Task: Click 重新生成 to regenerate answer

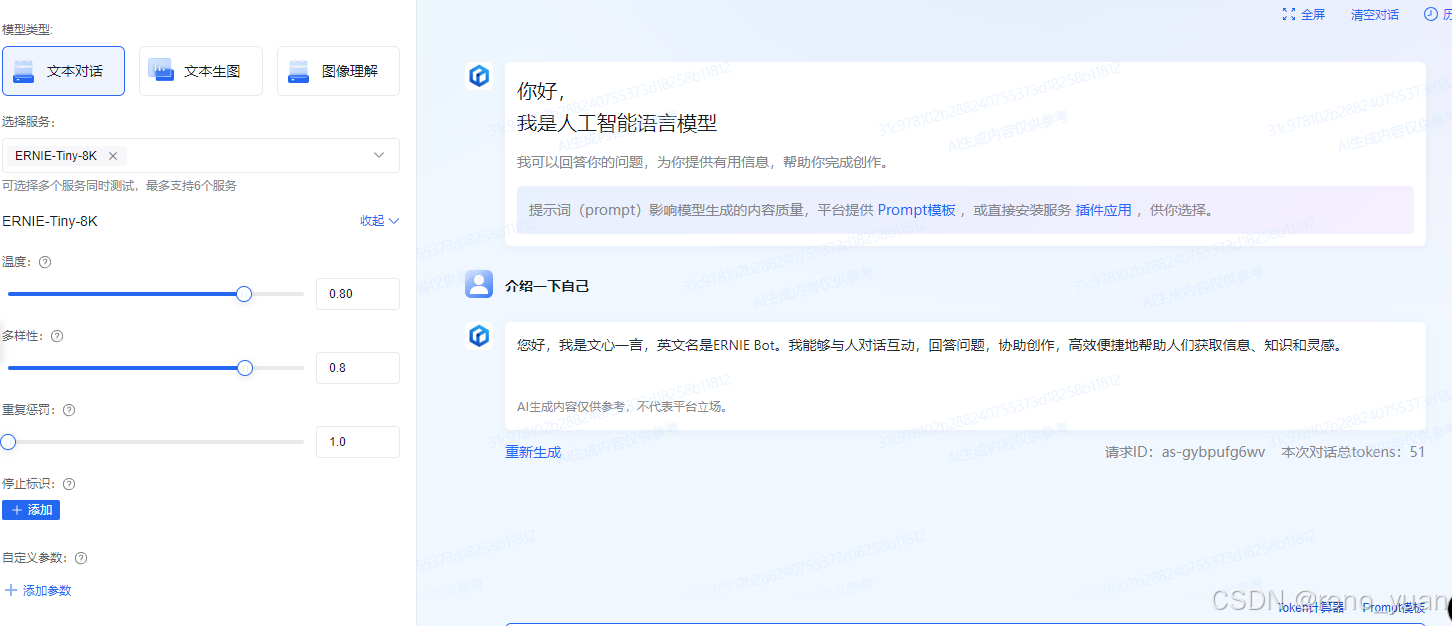Action: [533, 452]
